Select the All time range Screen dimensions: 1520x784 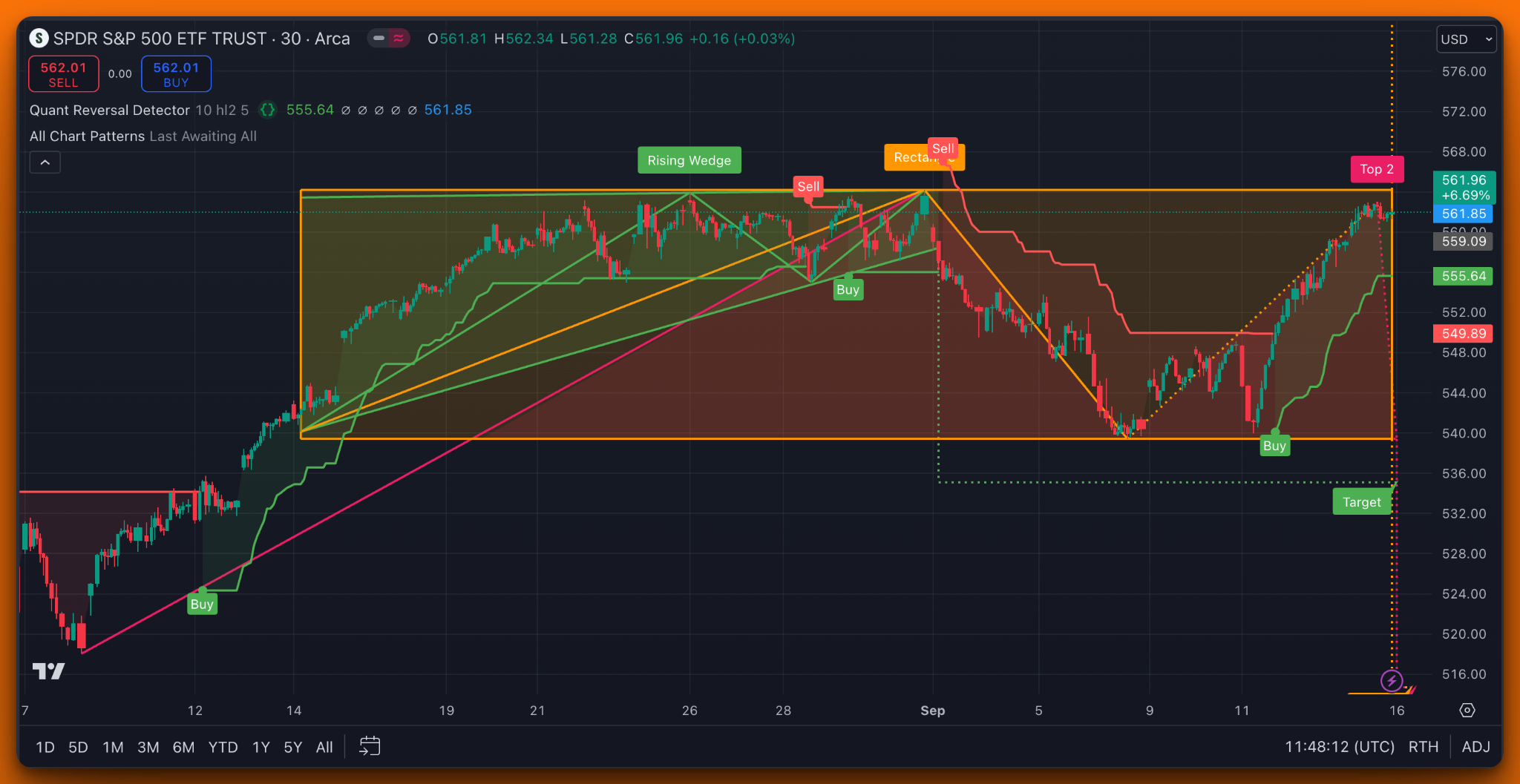[x=324, y=747]
